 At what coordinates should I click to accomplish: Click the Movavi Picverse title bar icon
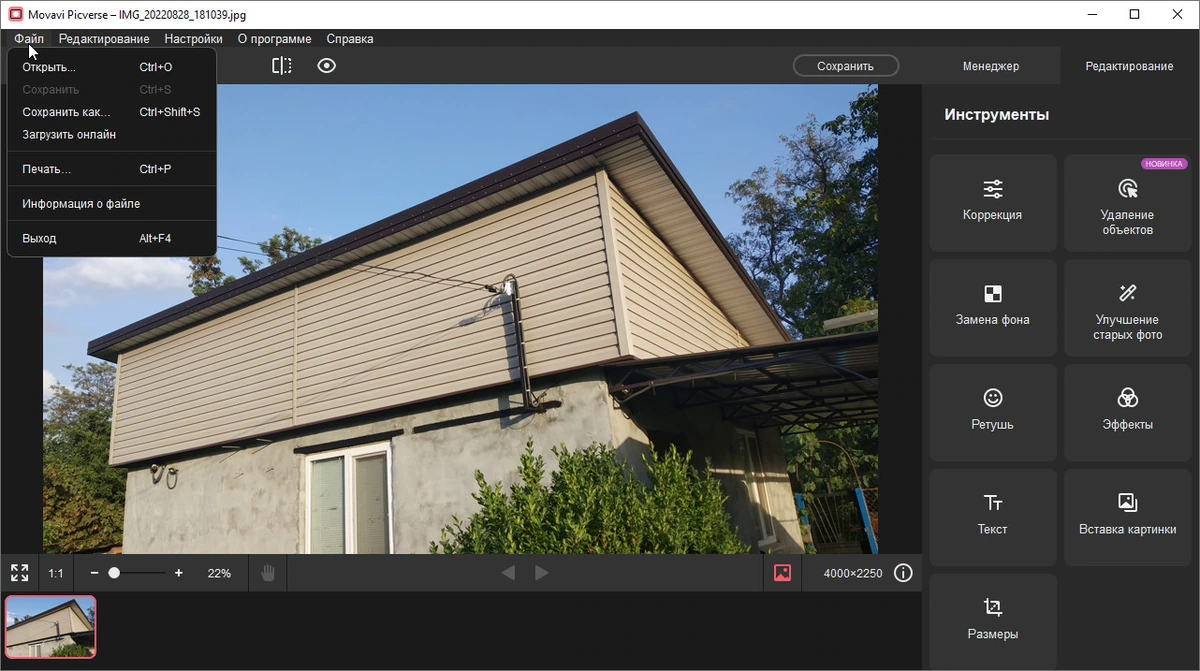coord(15,14)
